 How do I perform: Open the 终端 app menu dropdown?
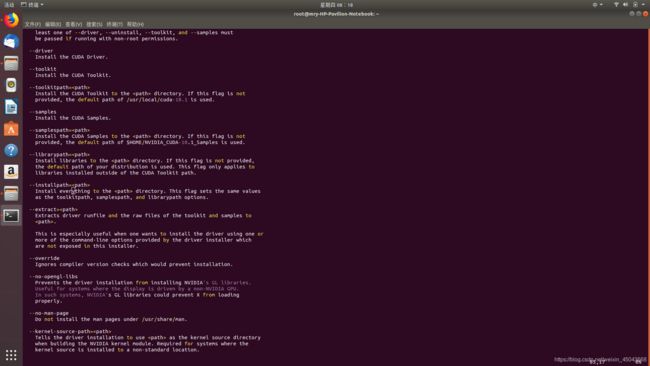[32, 5]
